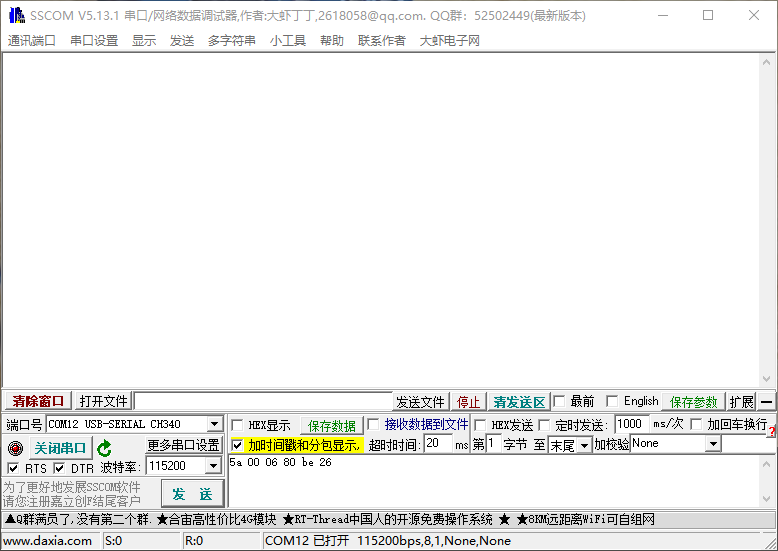Enable the 最前 always-on-top checkbox
778x551 pixels.
click(x=559, y=401)
